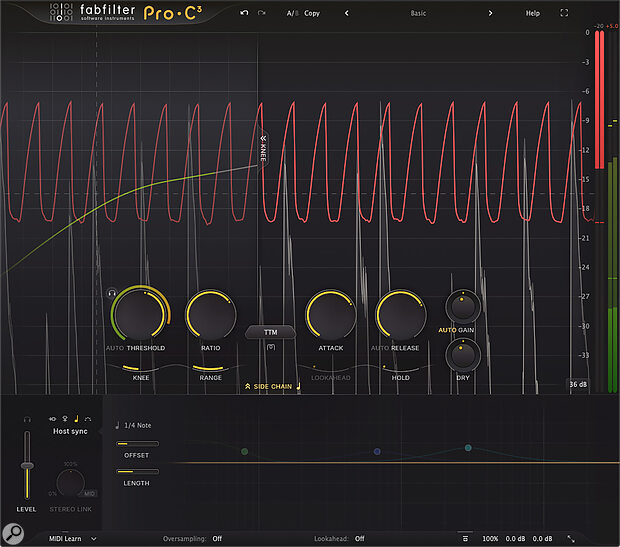The height and width of the screenshot is (547, 620).
Task: Click the redo arrow icon
Action: pos(261,13)
